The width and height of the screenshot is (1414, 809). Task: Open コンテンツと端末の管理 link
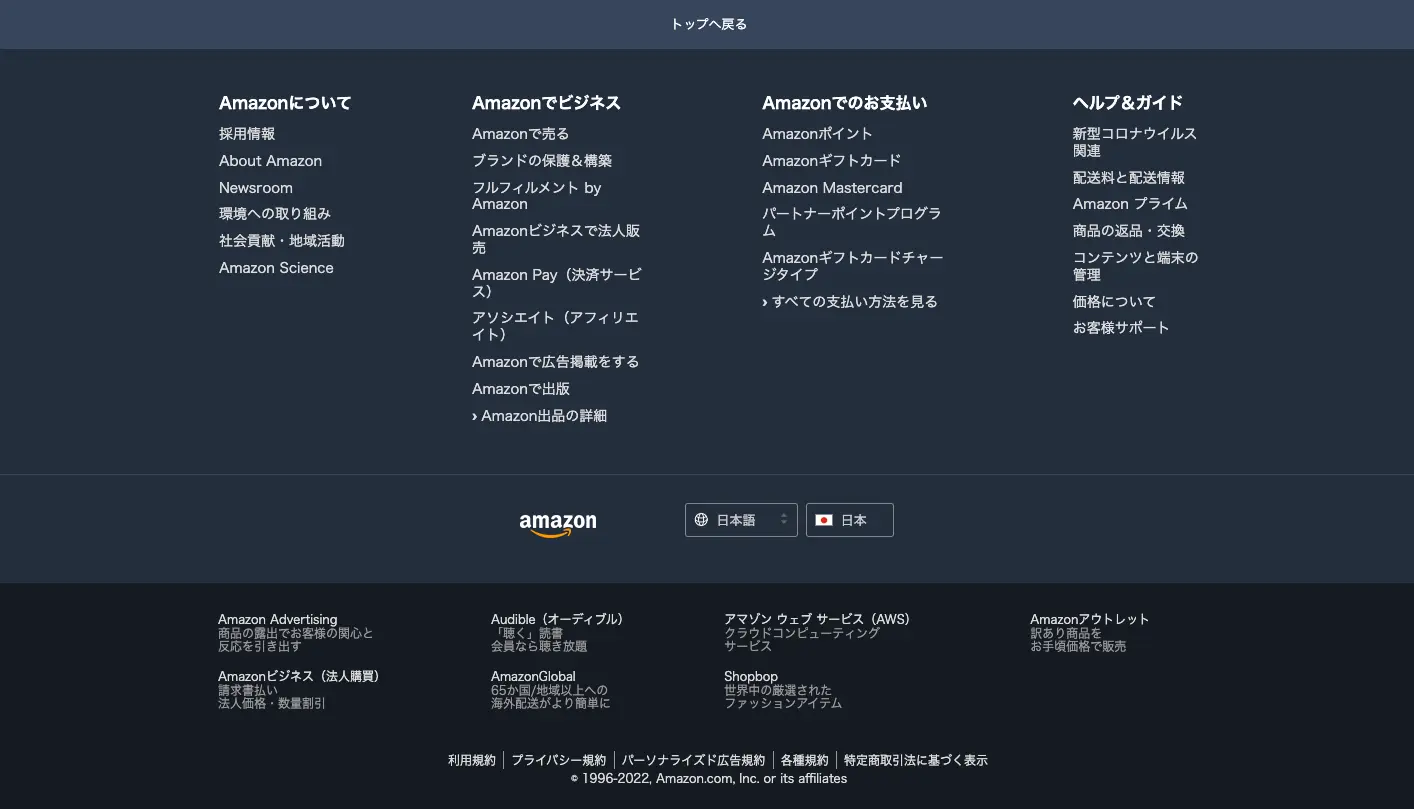pyautogui.click(x=1135, y=266)
